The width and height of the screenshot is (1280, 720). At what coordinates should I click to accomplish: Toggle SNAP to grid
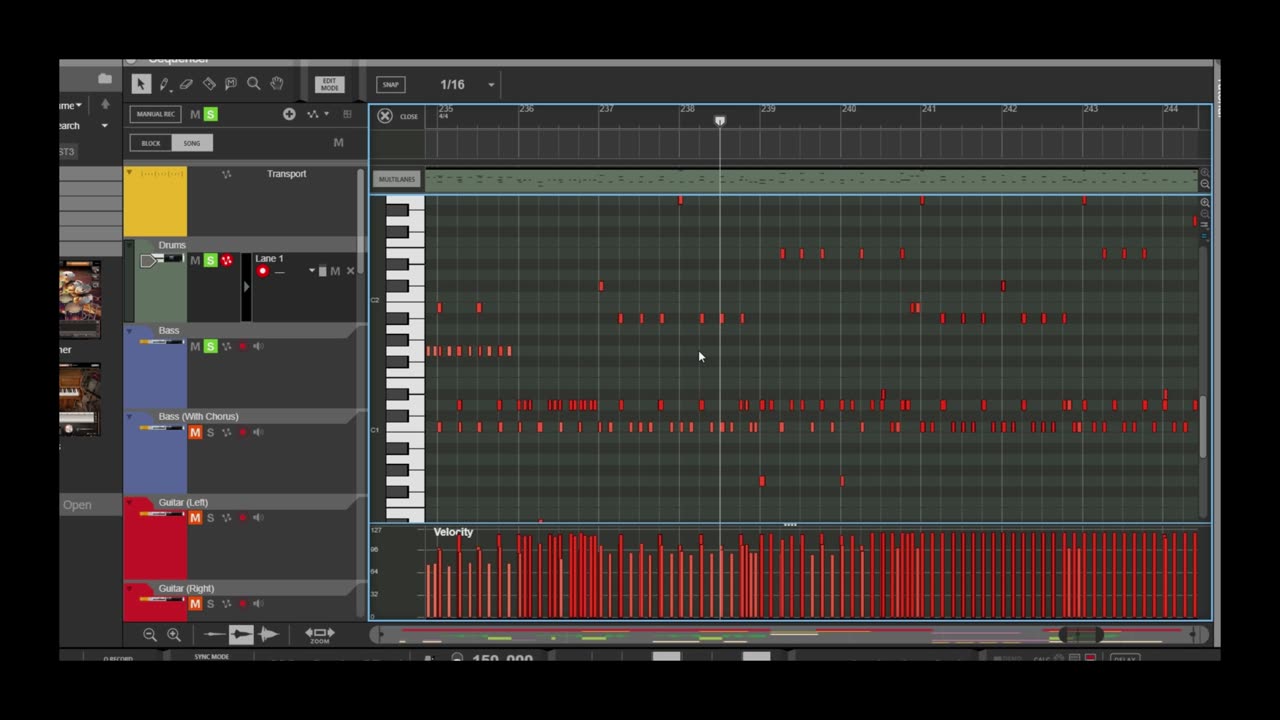(391, 85)
